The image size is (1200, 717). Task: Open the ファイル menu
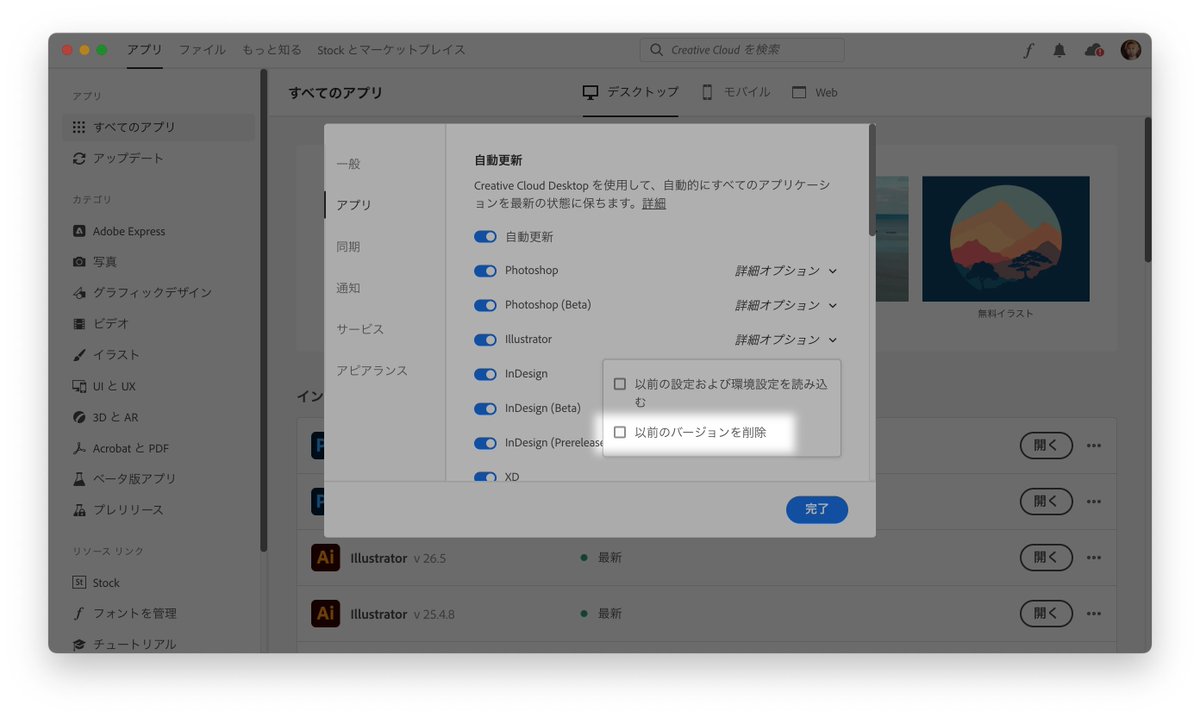tap(202, 50)
